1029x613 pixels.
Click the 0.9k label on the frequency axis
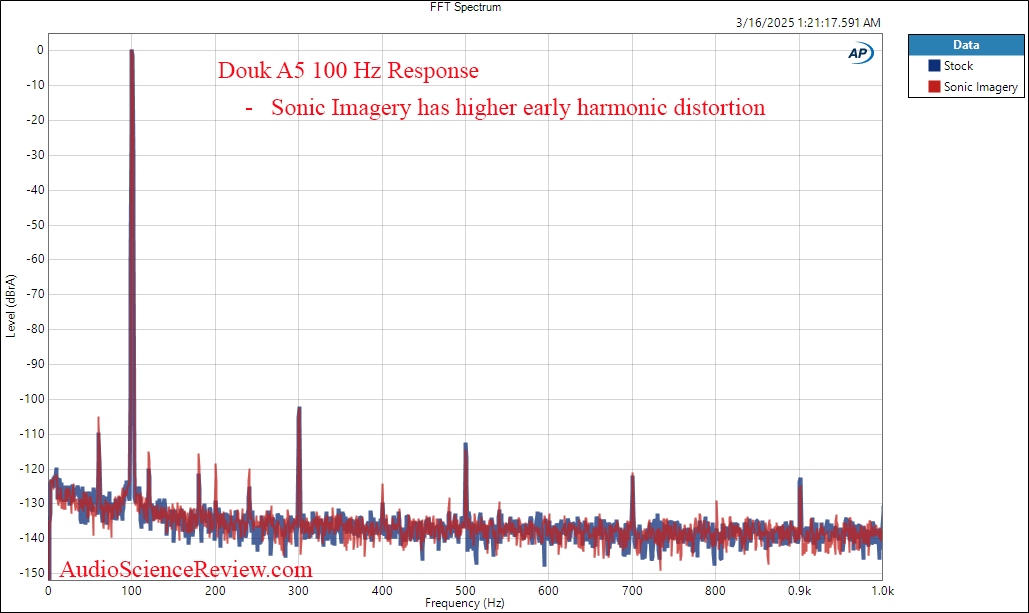799,591
